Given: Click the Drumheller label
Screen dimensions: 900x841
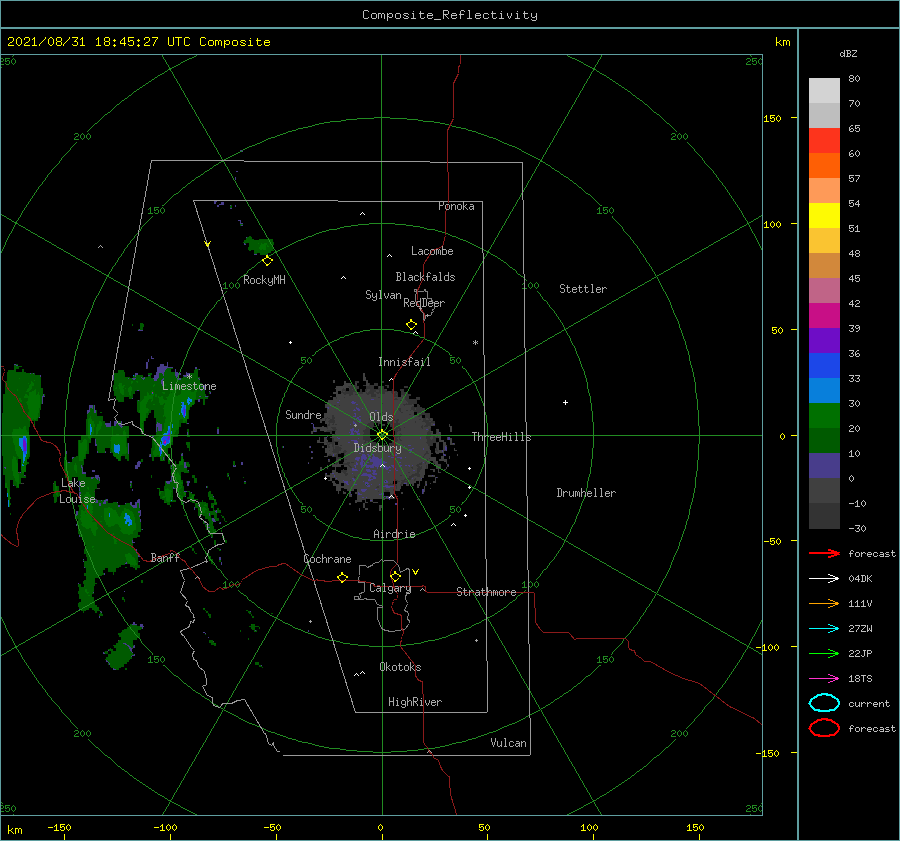Looking at the screenshot, I should tap(586, 493).
